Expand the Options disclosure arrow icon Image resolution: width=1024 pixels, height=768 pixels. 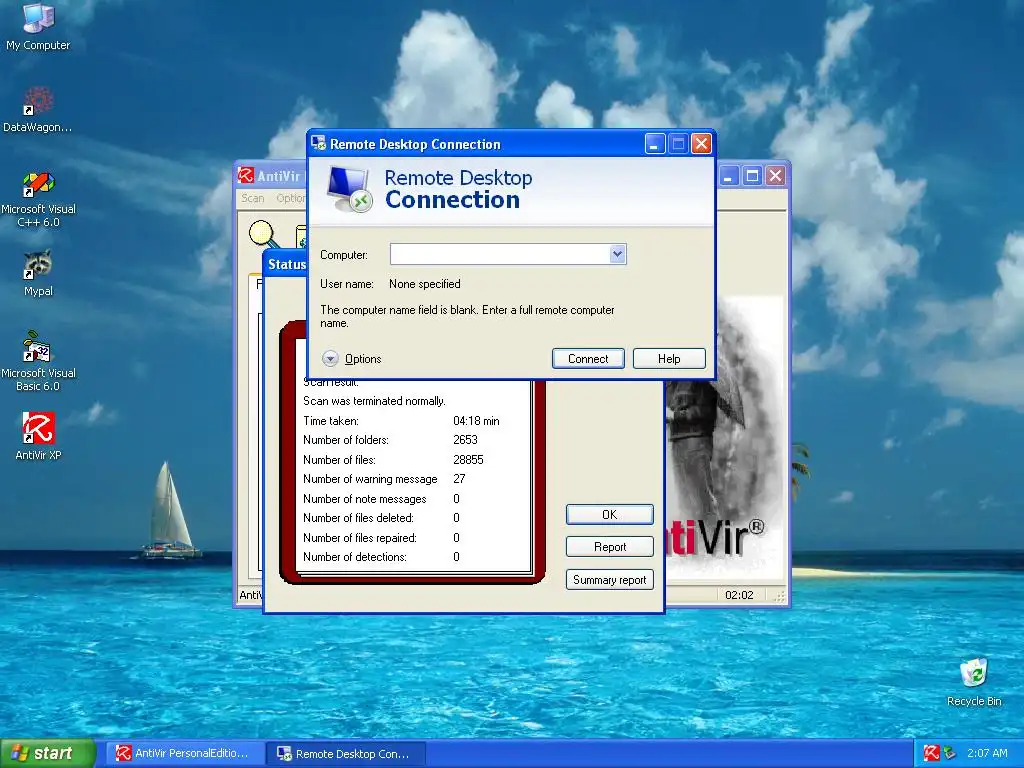(330, 359)
